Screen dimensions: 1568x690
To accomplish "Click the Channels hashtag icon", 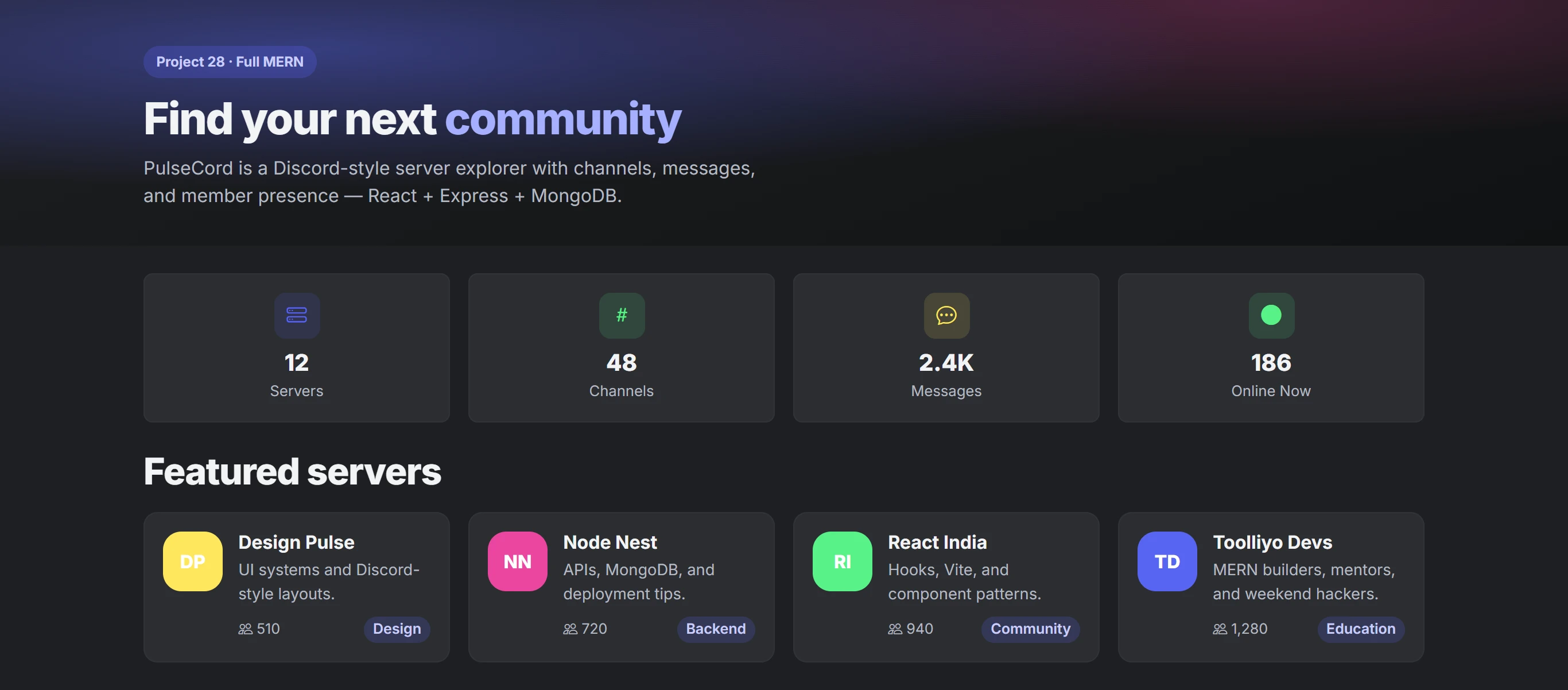I will (x=622, y=315).
